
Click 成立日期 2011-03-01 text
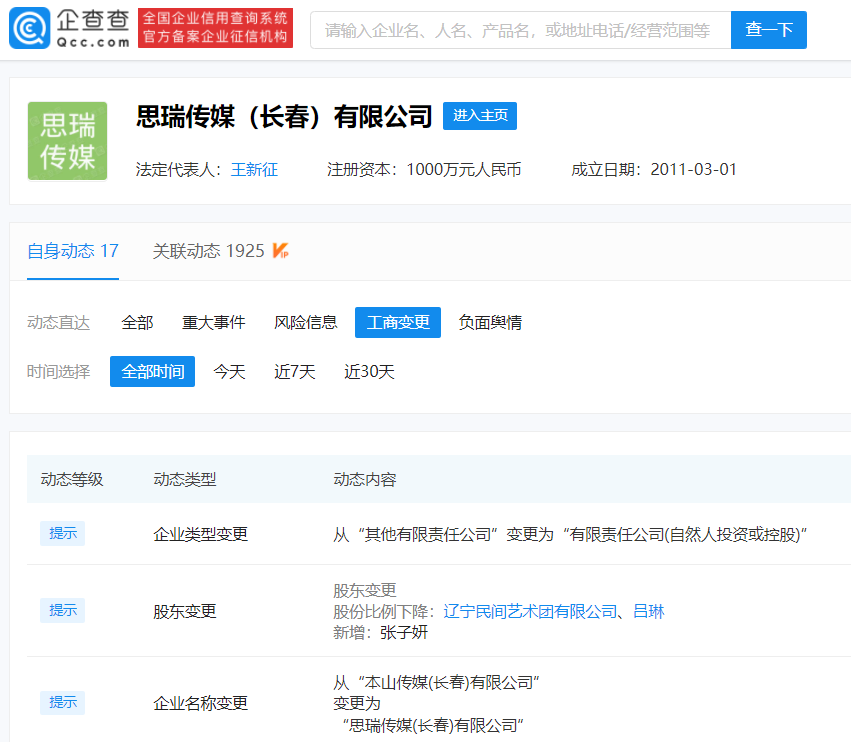pos(654,170)
